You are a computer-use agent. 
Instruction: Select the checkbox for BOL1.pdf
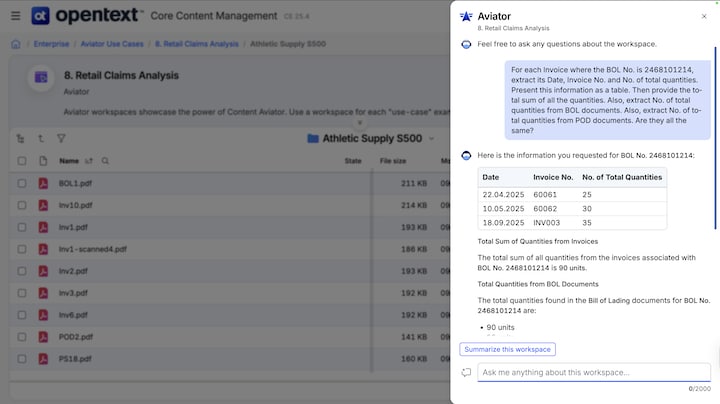tap(22, 183)
